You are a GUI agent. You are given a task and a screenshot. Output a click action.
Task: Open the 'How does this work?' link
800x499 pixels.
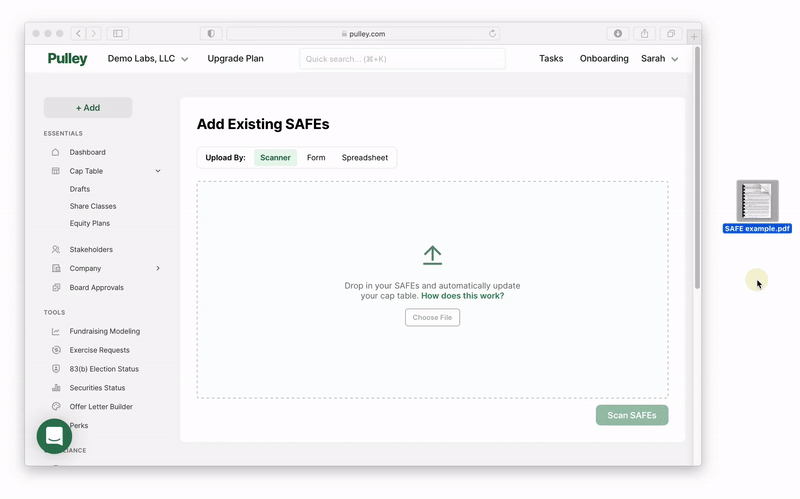462,296
